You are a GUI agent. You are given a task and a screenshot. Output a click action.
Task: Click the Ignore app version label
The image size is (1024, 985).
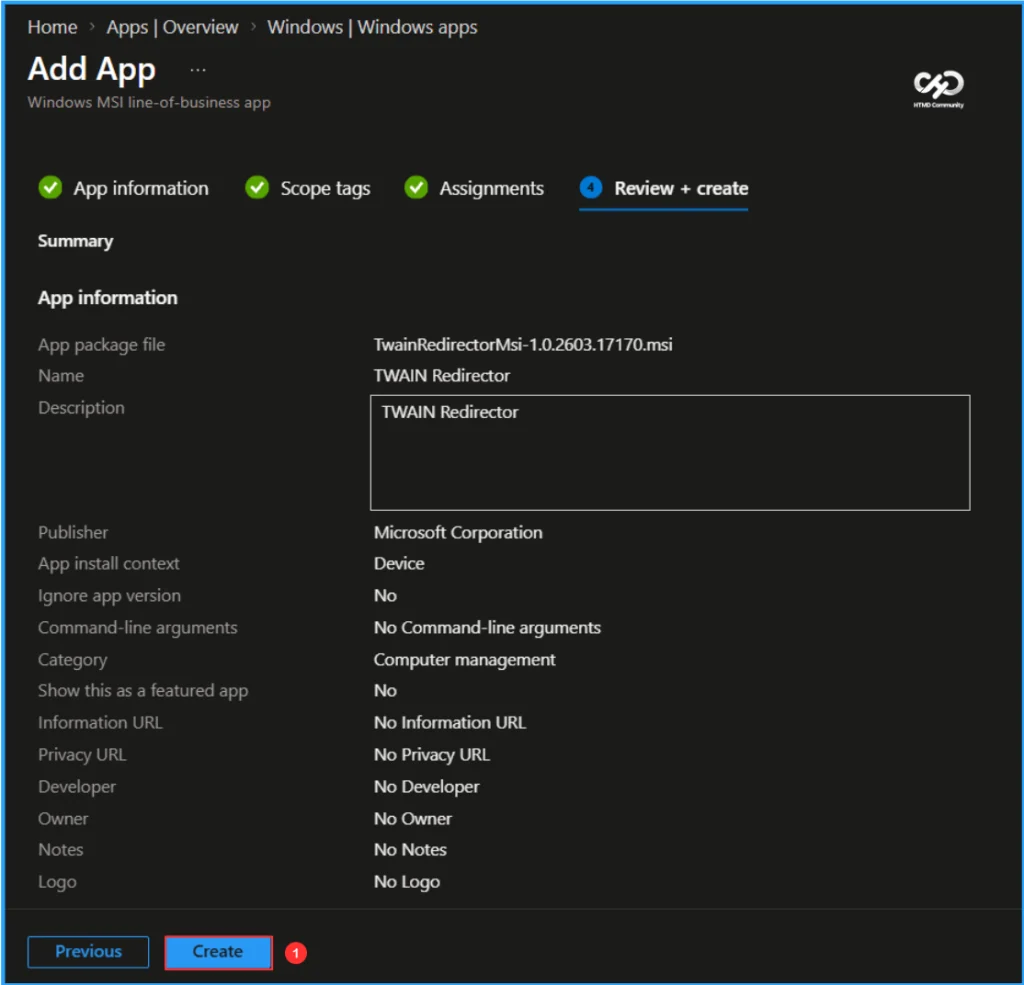[x=109, y=596]
